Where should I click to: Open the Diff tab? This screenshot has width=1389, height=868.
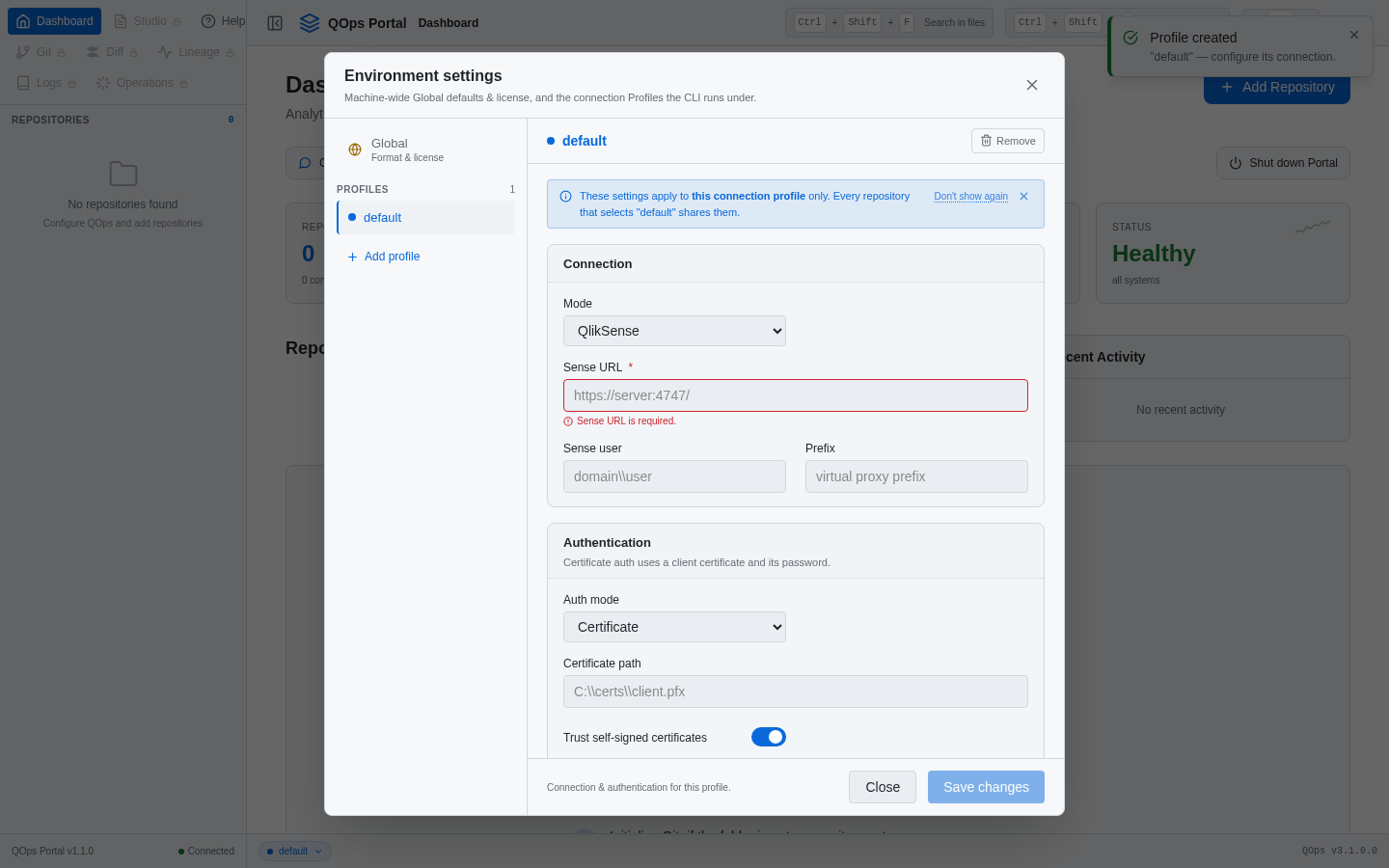tap(112, 52)
